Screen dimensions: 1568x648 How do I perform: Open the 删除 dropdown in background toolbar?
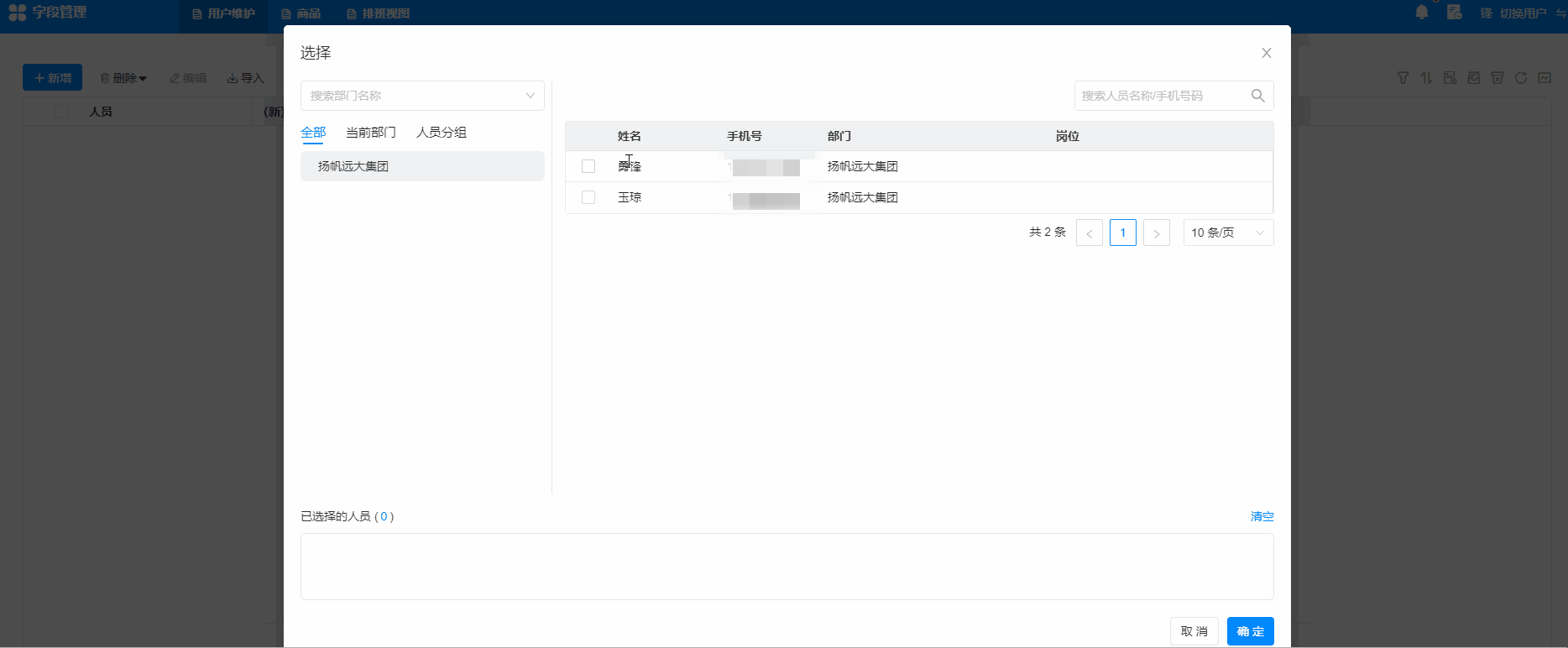(x=123, y=78)
